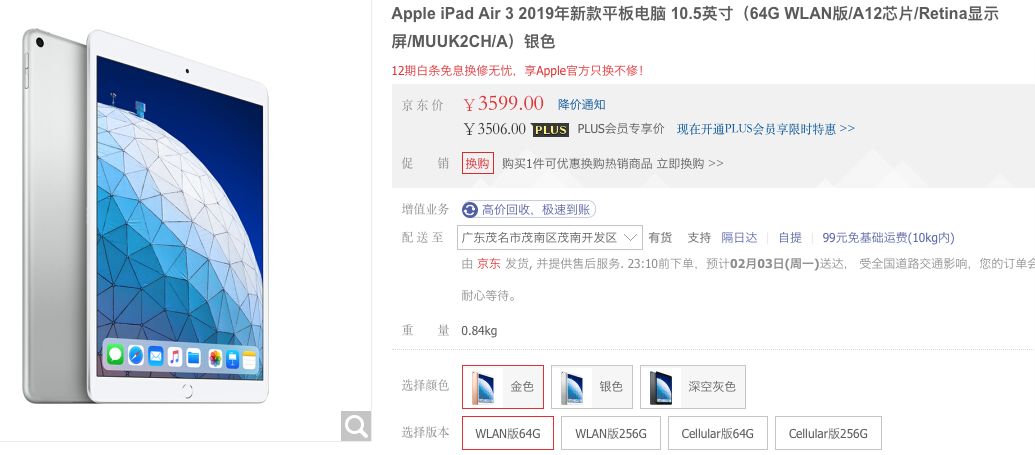Open the 现在开通PLUS会员享限时特惠 link
The image size is (1035, 455).
click(x=766, y=129)
